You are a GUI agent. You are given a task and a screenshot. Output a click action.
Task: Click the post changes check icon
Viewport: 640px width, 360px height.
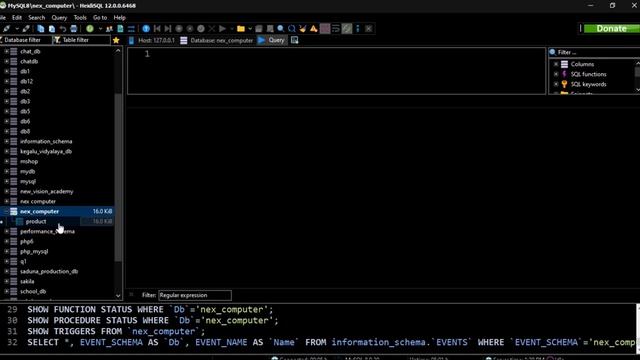(x=201, y=29)
